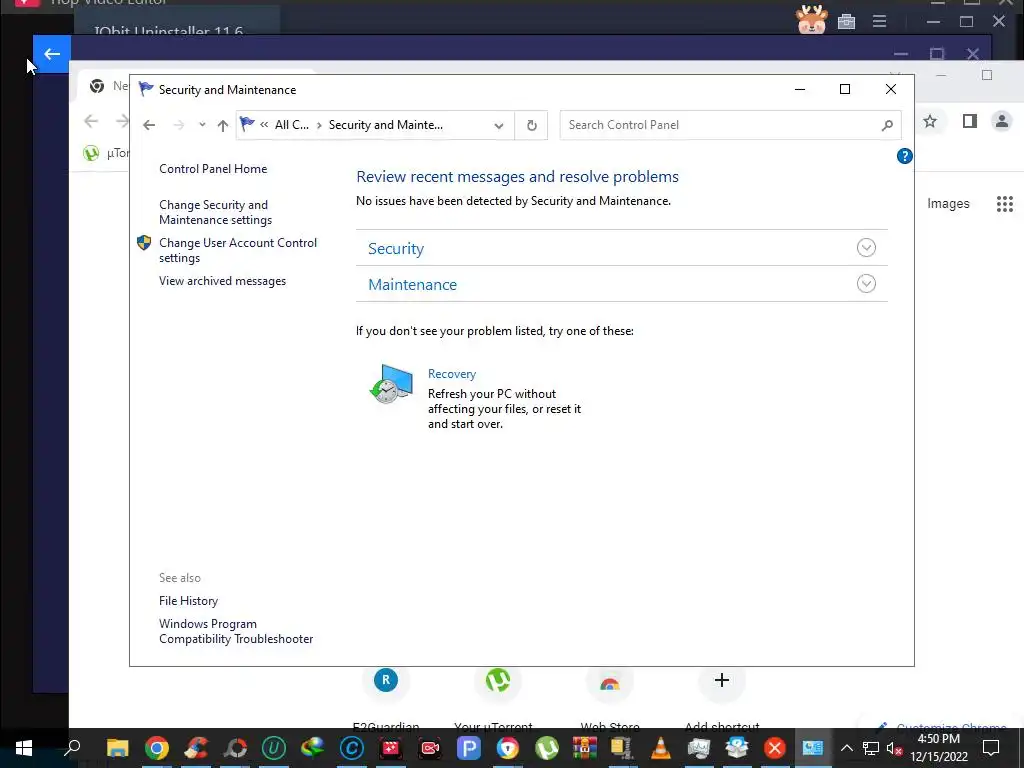Open the red X app on taskbar
This screenshot has width=1024, height=768.
[775, 748]
